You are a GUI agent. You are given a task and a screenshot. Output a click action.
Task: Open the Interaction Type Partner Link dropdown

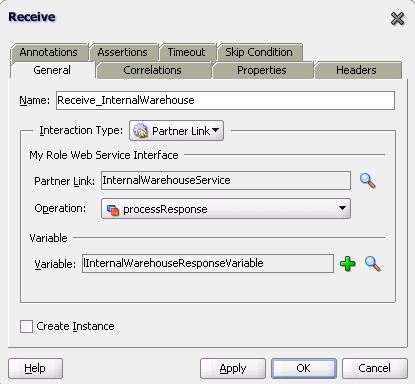point(176,131)
